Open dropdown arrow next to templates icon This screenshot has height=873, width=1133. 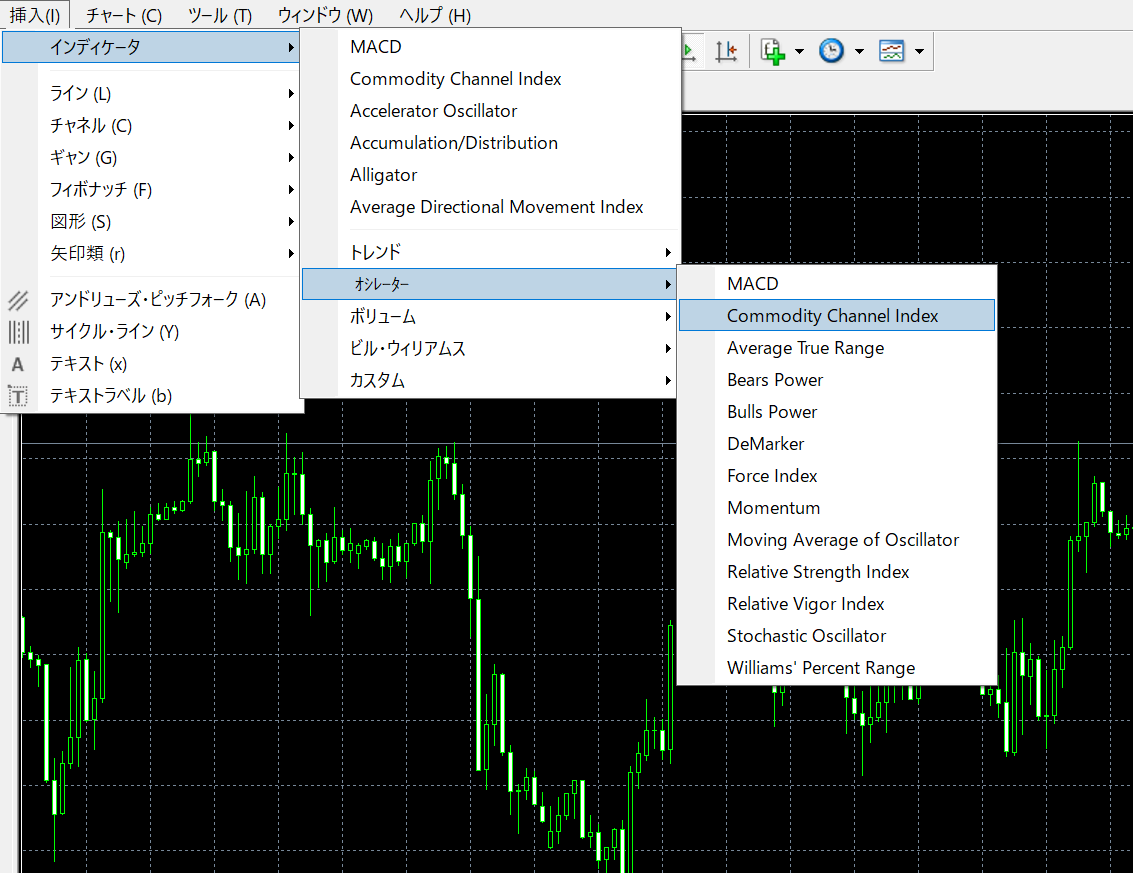[919, 51]
